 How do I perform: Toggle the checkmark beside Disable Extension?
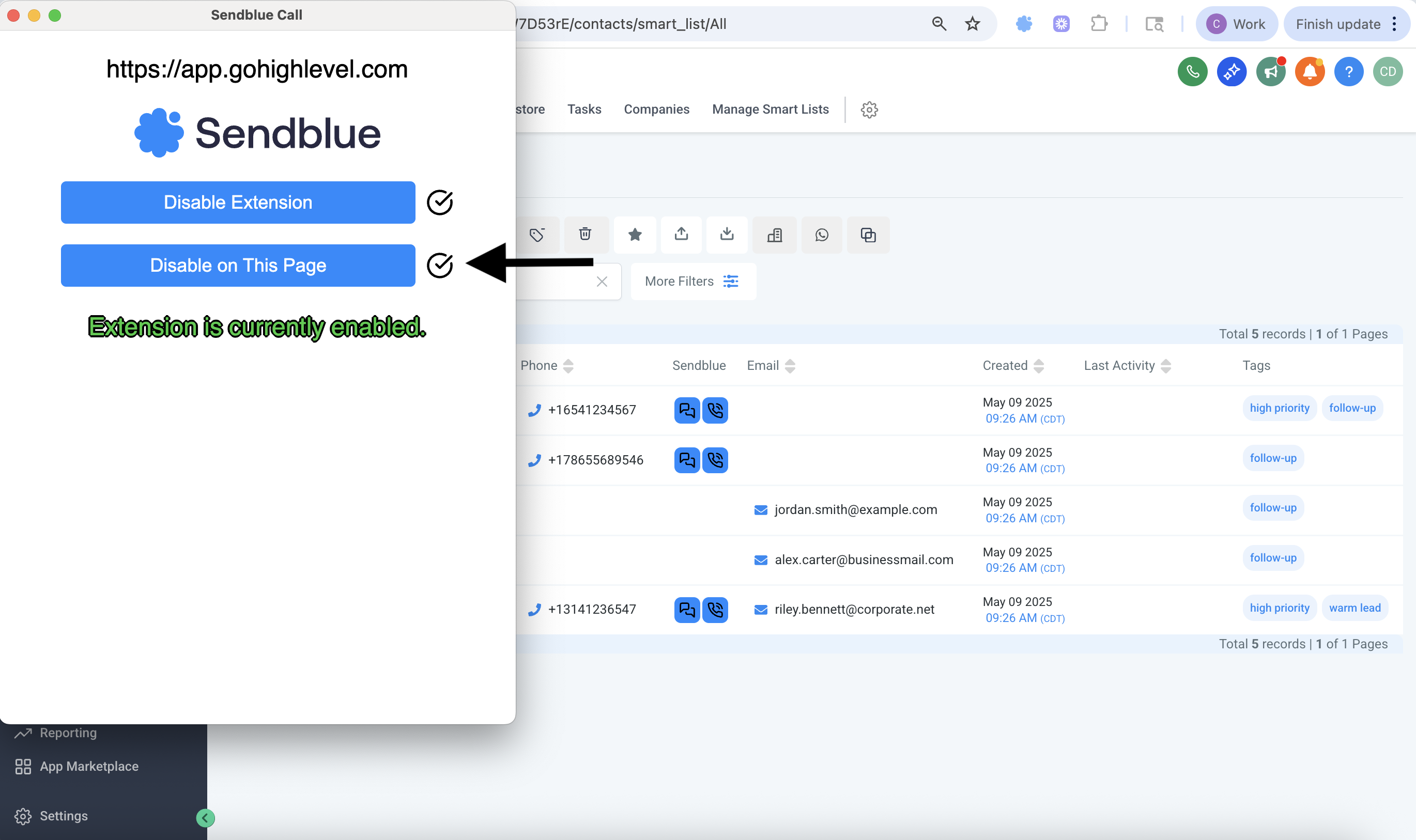click(x=439, y=202)
